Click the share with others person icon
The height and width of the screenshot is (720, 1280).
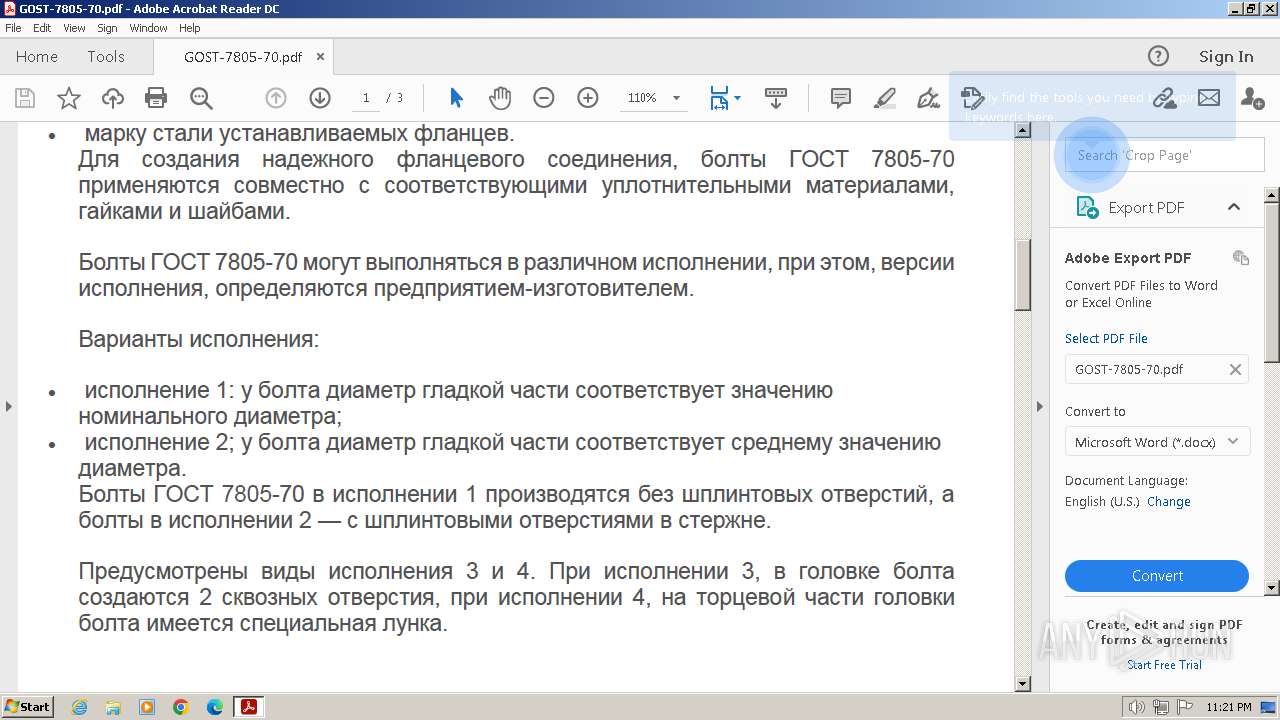[x=1252, y=98]
